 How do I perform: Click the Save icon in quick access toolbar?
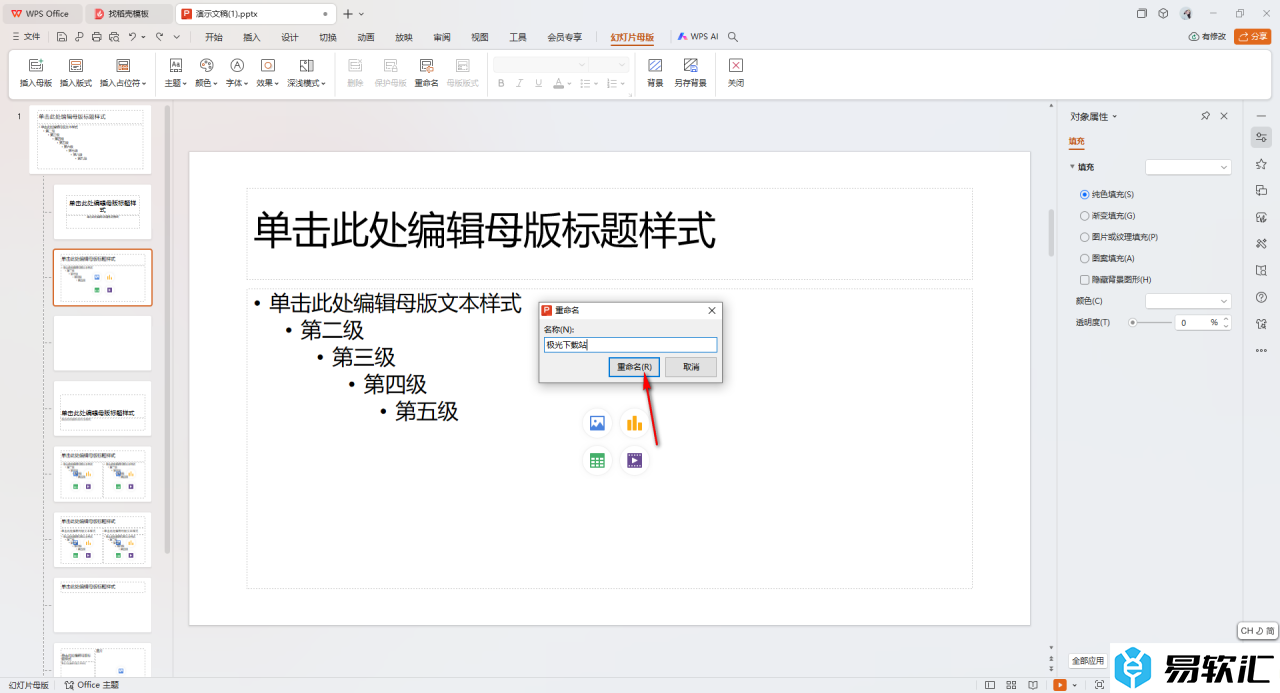(x=62, y=37)
